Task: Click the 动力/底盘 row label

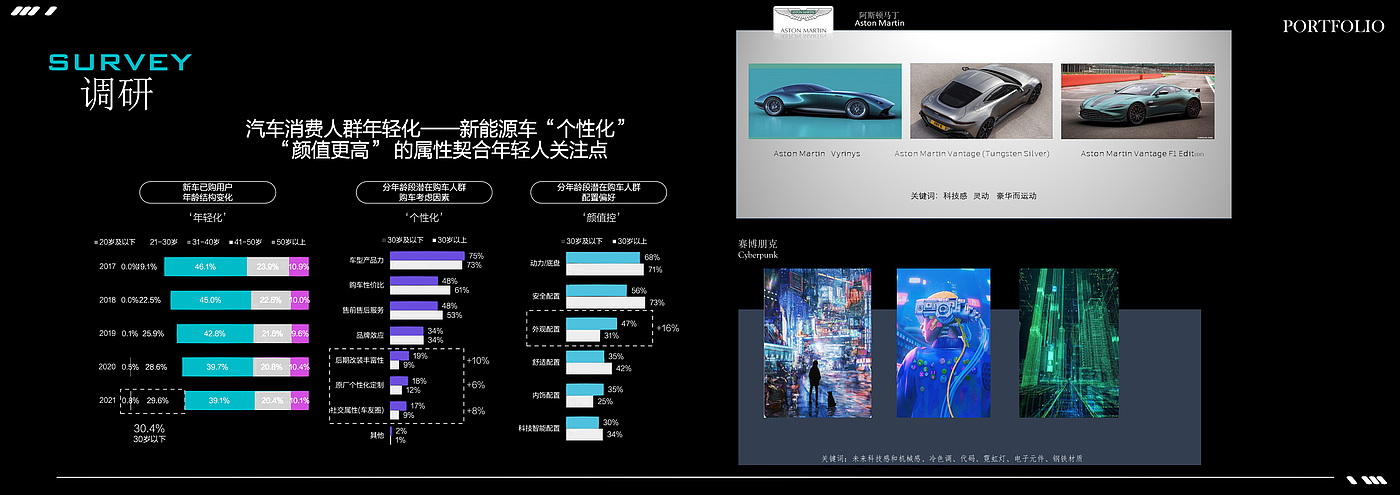Action: 544,264
